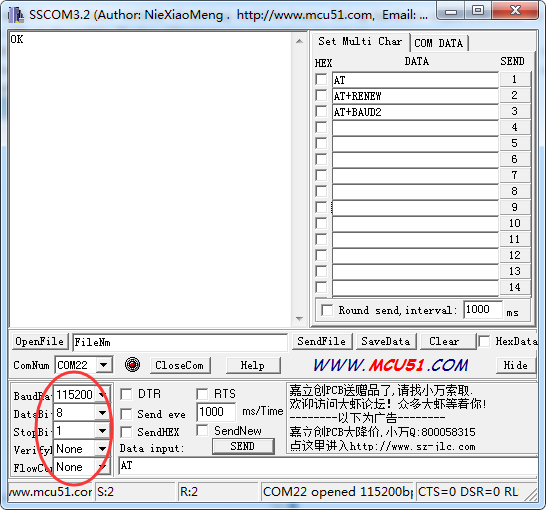Click the main SEND button
This screenshot has height=510, width=546.
pyautogui.click(x=243, y=446)
